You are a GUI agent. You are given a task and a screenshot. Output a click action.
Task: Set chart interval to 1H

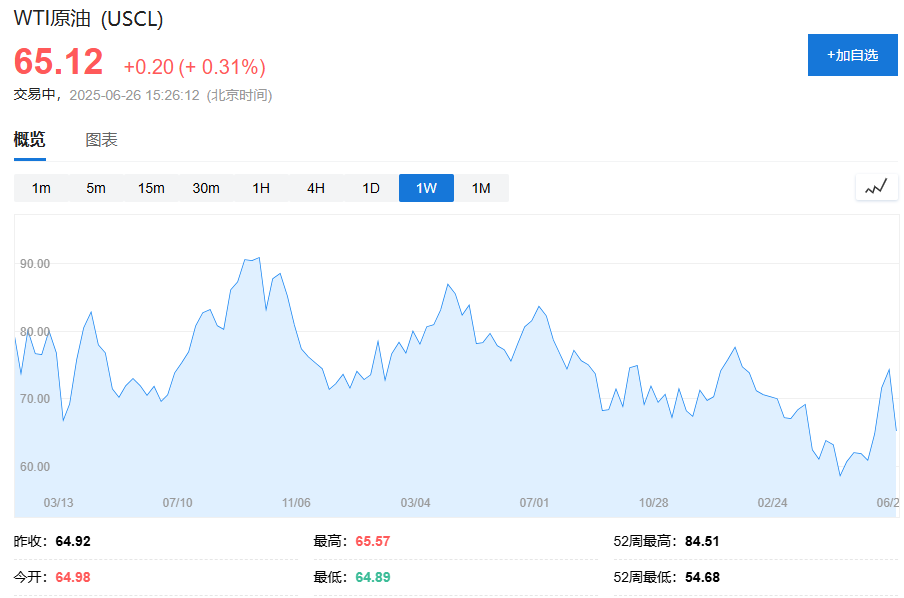pyautogui.click(x=261, y=188)
